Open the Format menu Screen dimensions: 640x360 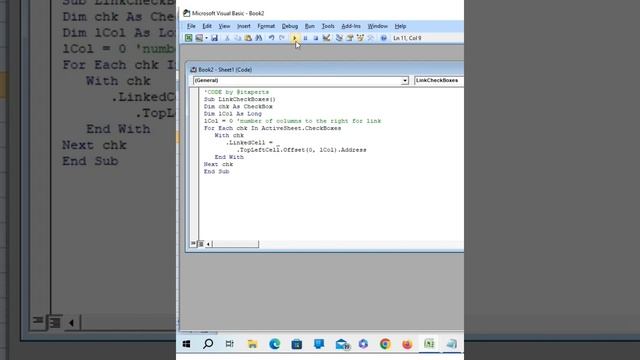click(x=266, y=26)
